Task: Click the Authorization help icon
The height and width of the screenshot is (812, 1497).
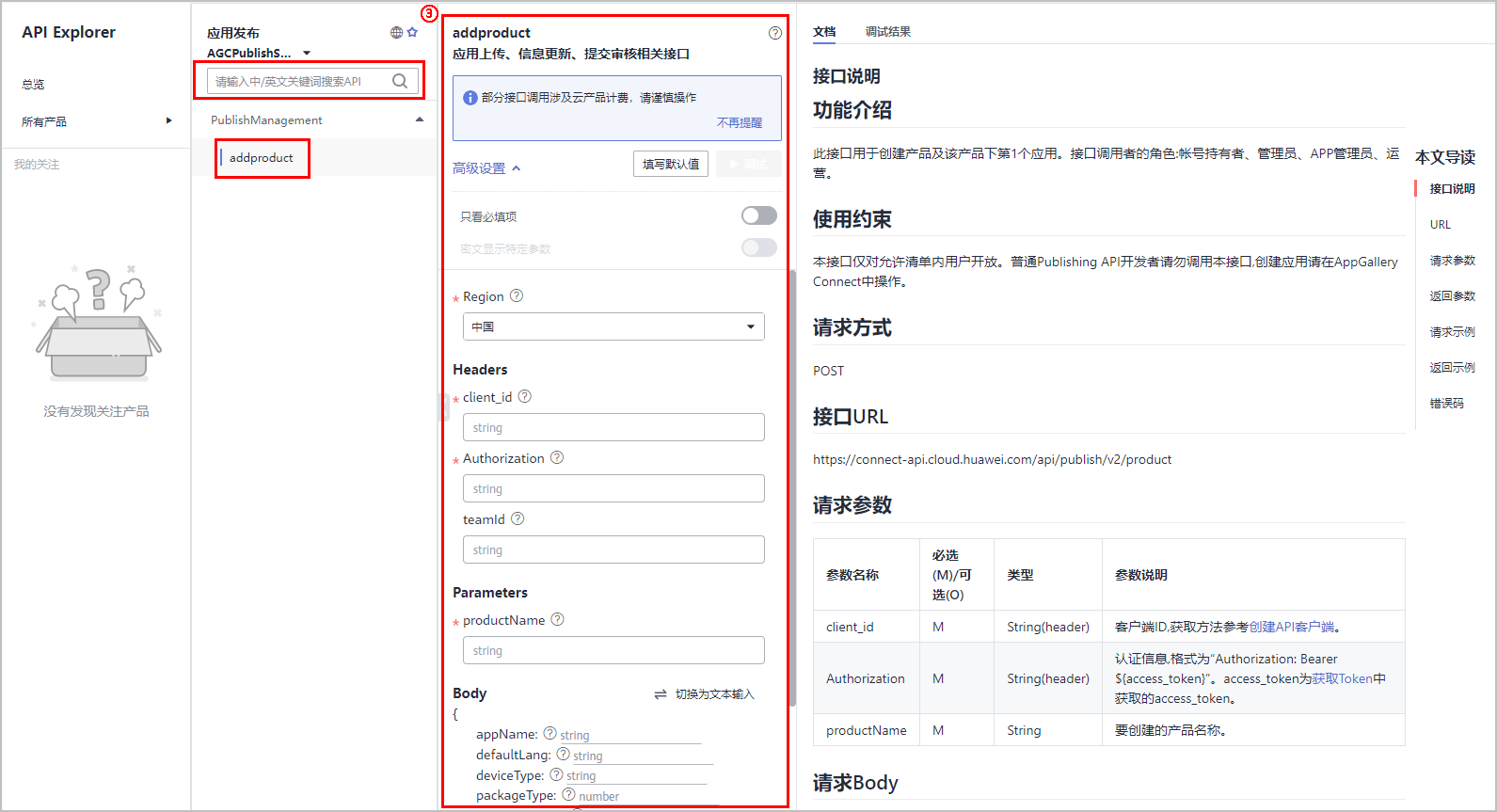Action: coord(557,457)
